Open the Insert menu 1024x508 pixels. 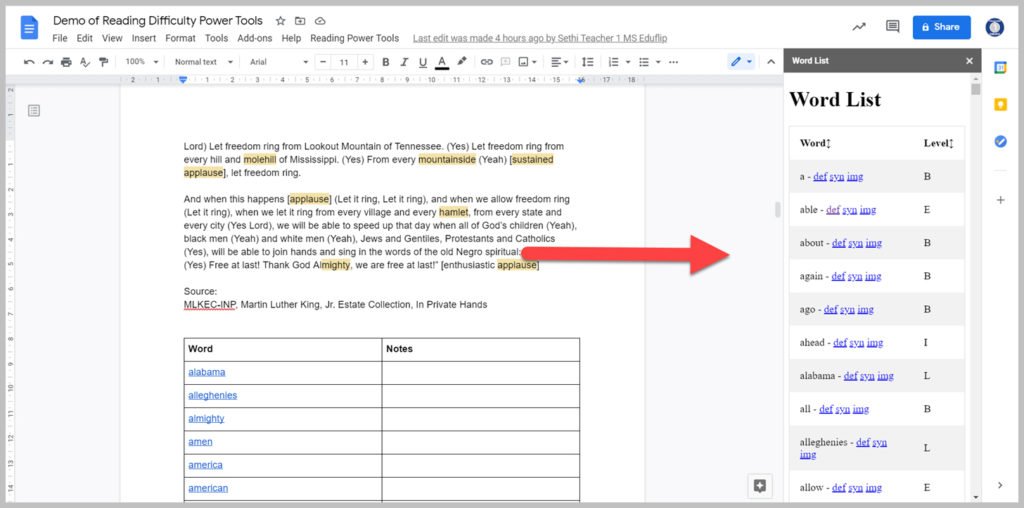(144, 38)
